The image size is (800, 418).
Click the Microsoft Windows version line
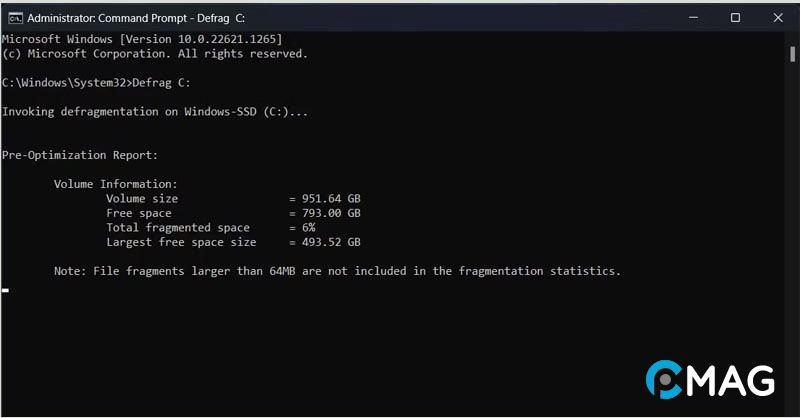pos(135,38)
